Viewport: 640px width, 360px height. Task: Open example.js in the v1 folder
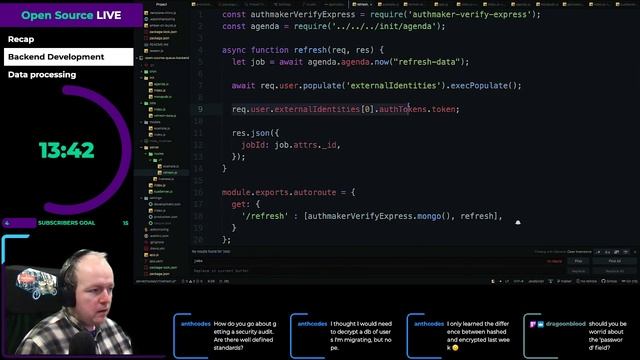[x=171, y=166]
